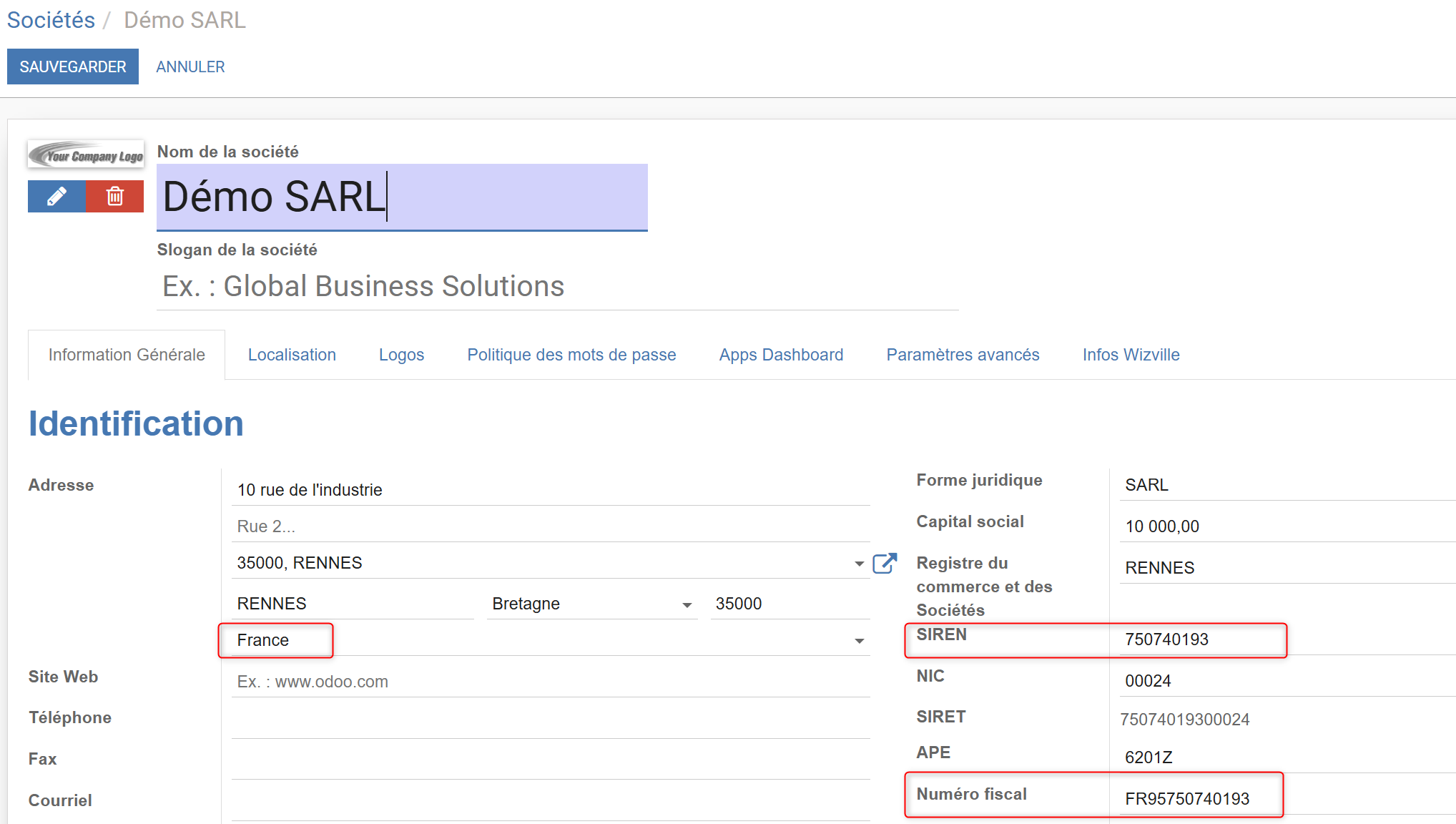Image resolution: width=1456 pixels, height=824 pixels.
Task: Click the Site Web input field
Action: (x=551, y=682)
